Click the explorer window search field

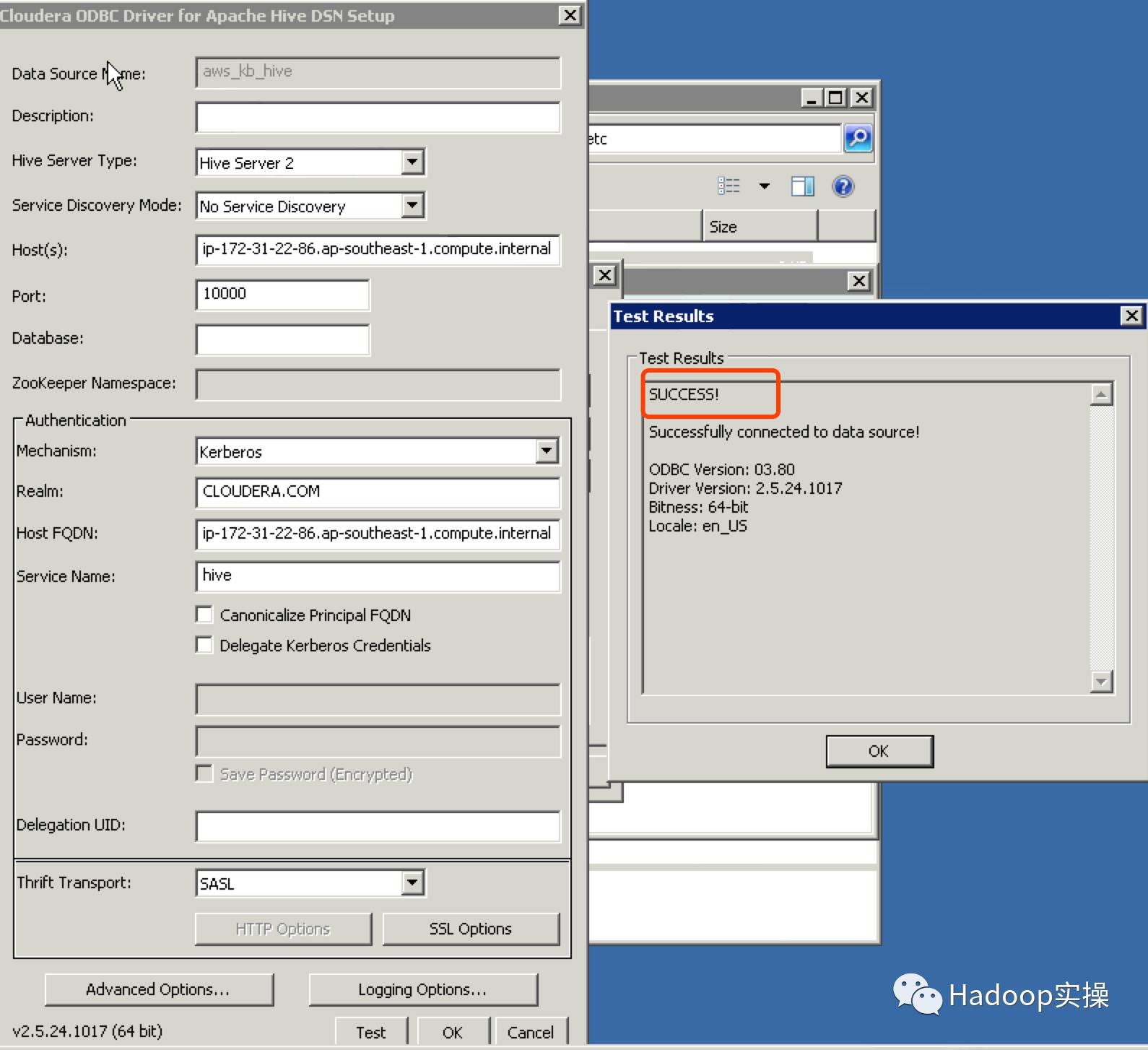click(x=715, y=138)
